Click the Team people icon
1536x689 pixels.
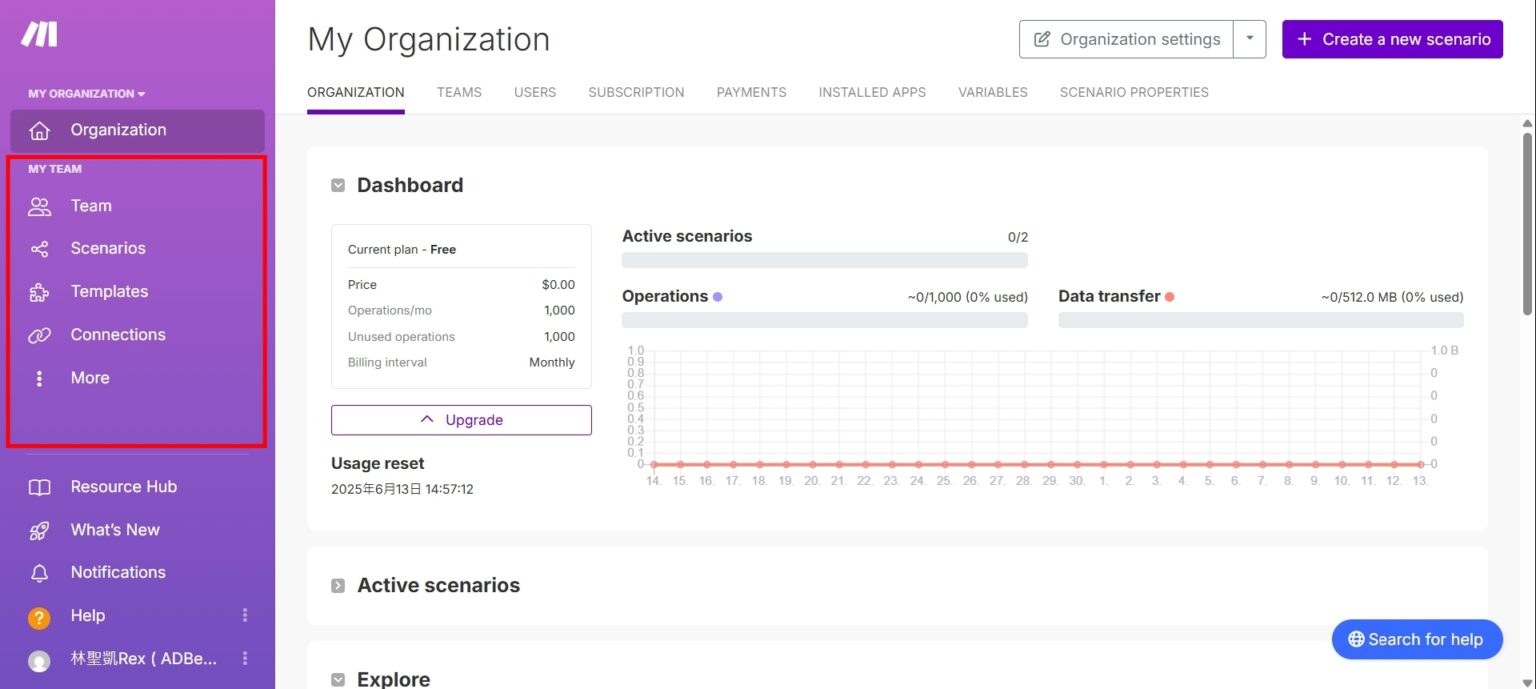click(39, 206)
